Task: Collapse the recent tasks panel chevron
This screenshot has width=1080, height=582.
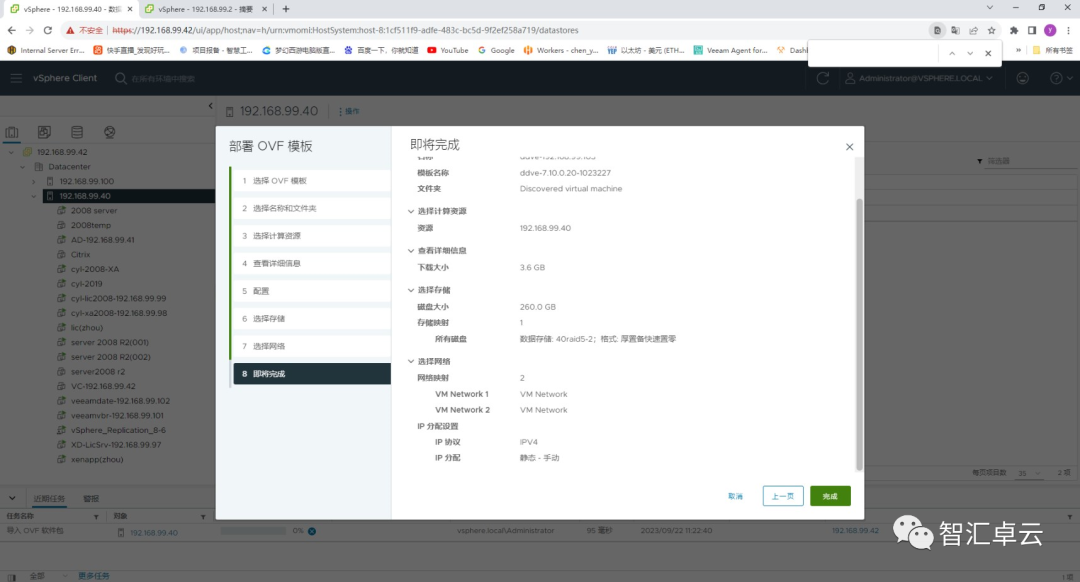Action: pyautogui.click(x=12, y=498)
